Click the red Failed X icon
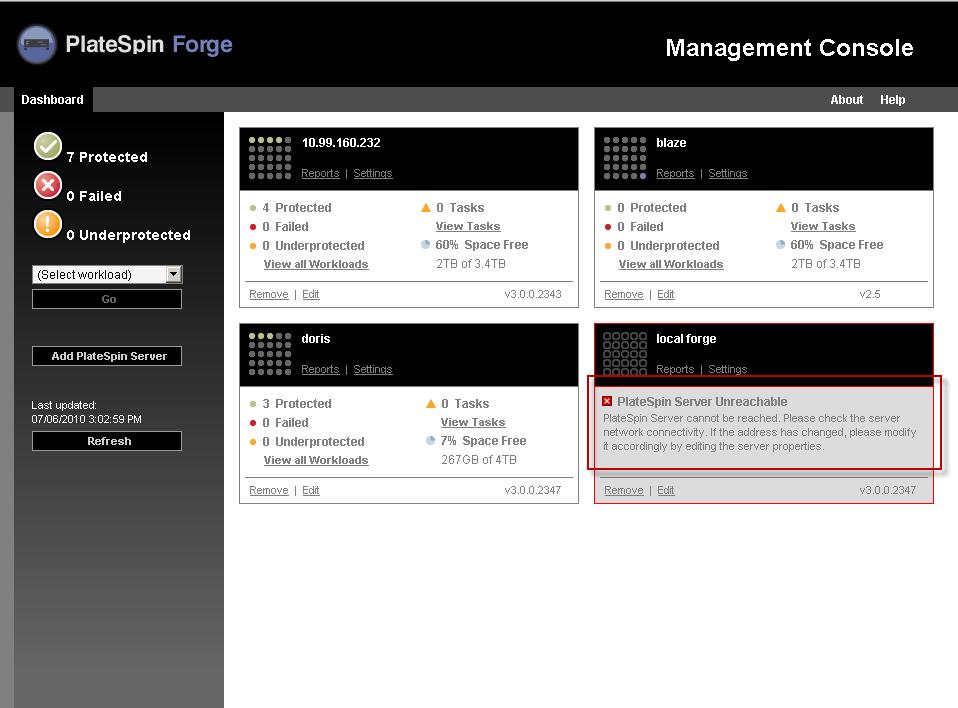Viewport: 958px width, 708px height. [48, 185]
